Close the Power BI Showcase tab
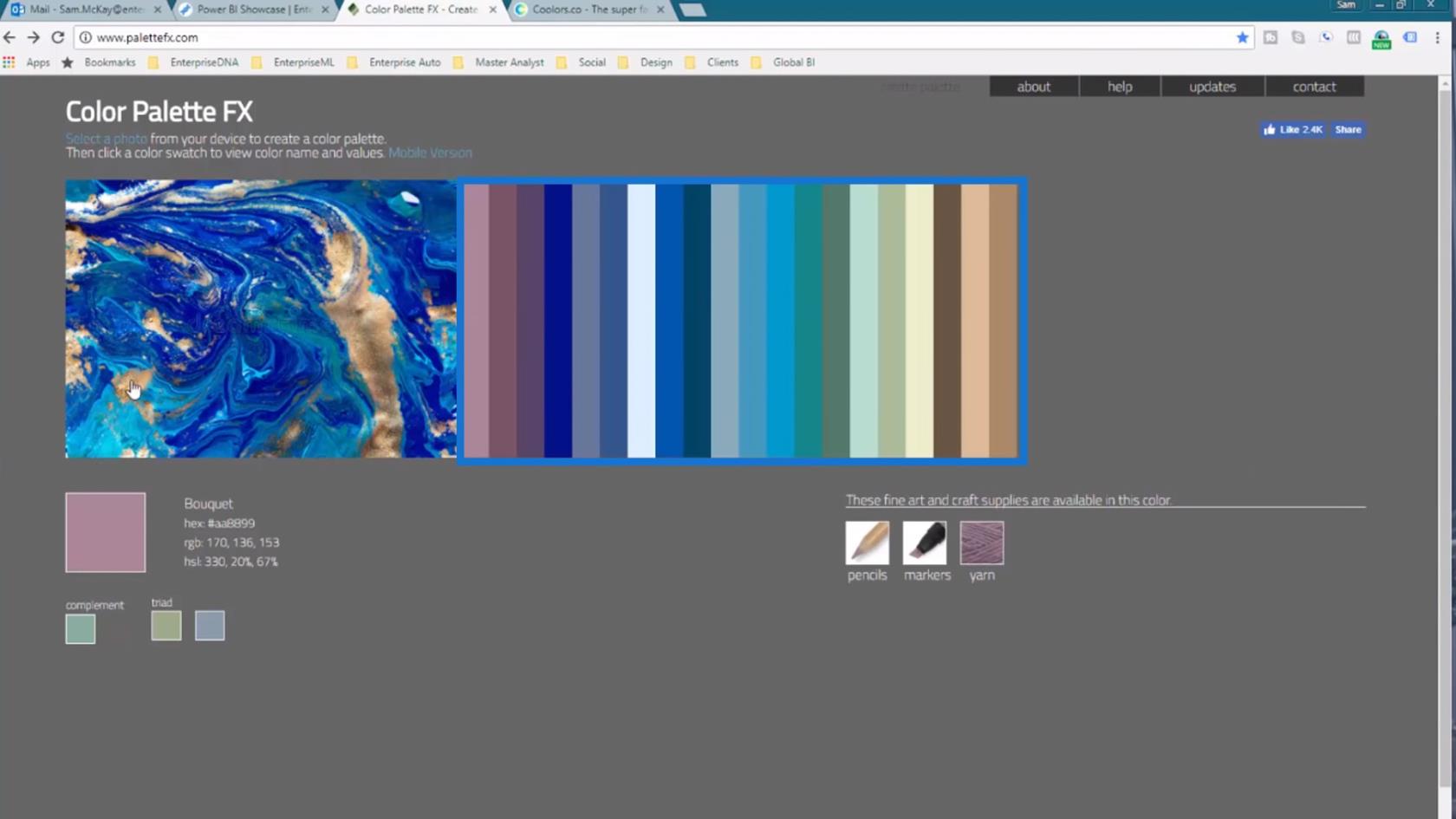The height and width of the screenshot is (819, 1456). coord(325,10)
